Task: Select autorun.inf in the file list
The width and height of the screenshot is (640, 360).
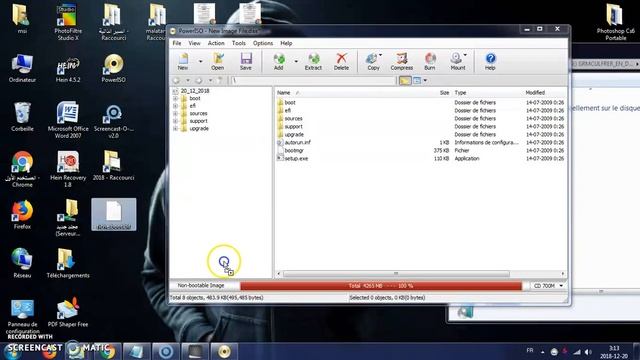Action: coord(298,142)
